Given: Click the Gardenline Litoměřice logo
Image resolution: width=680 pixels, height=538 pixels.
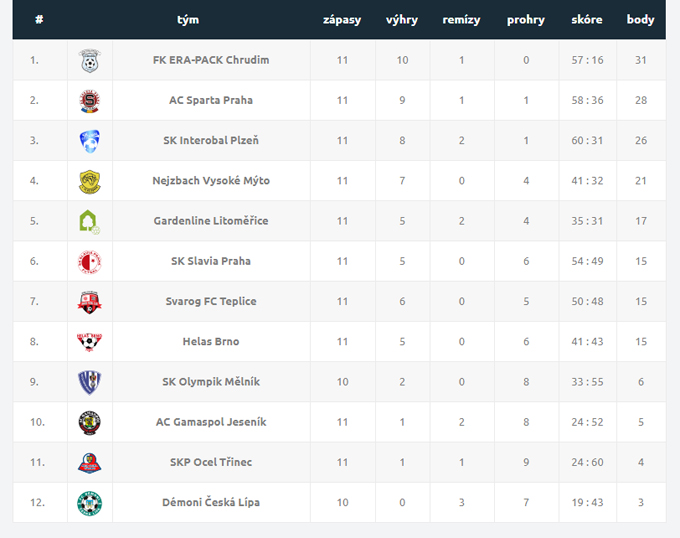Looking at the screenshot, I should pos(90,221).
